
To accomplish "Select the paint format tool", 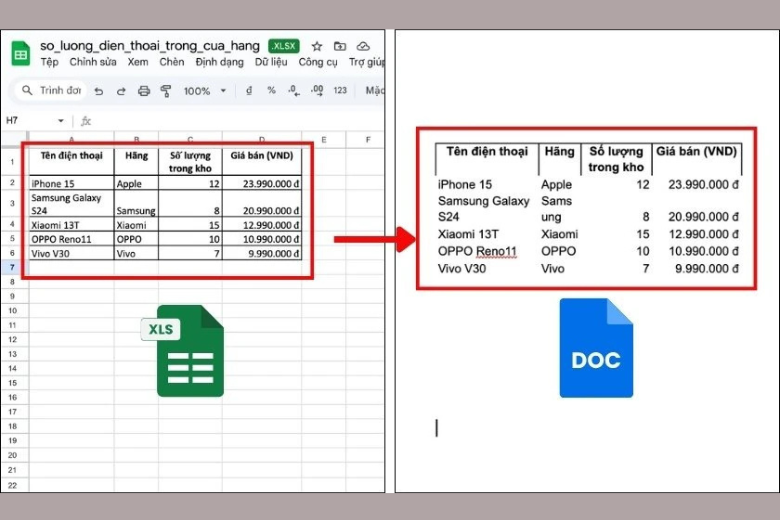I will point(166,91).
